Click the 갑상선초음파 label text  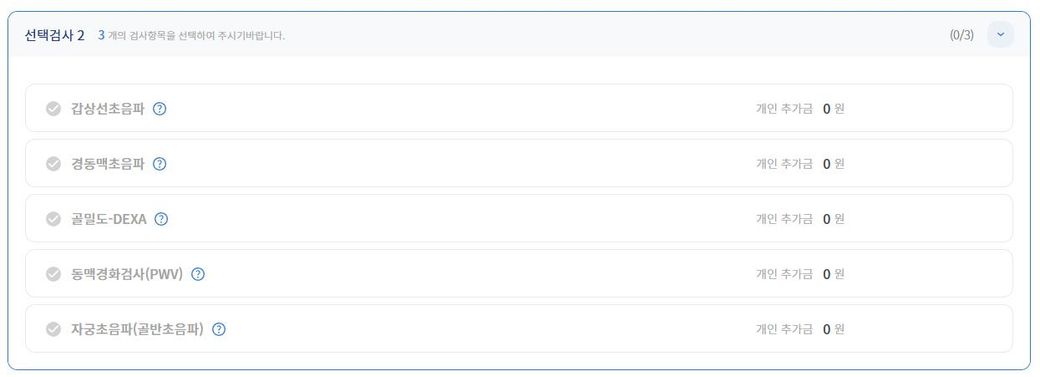pos(107,109)
